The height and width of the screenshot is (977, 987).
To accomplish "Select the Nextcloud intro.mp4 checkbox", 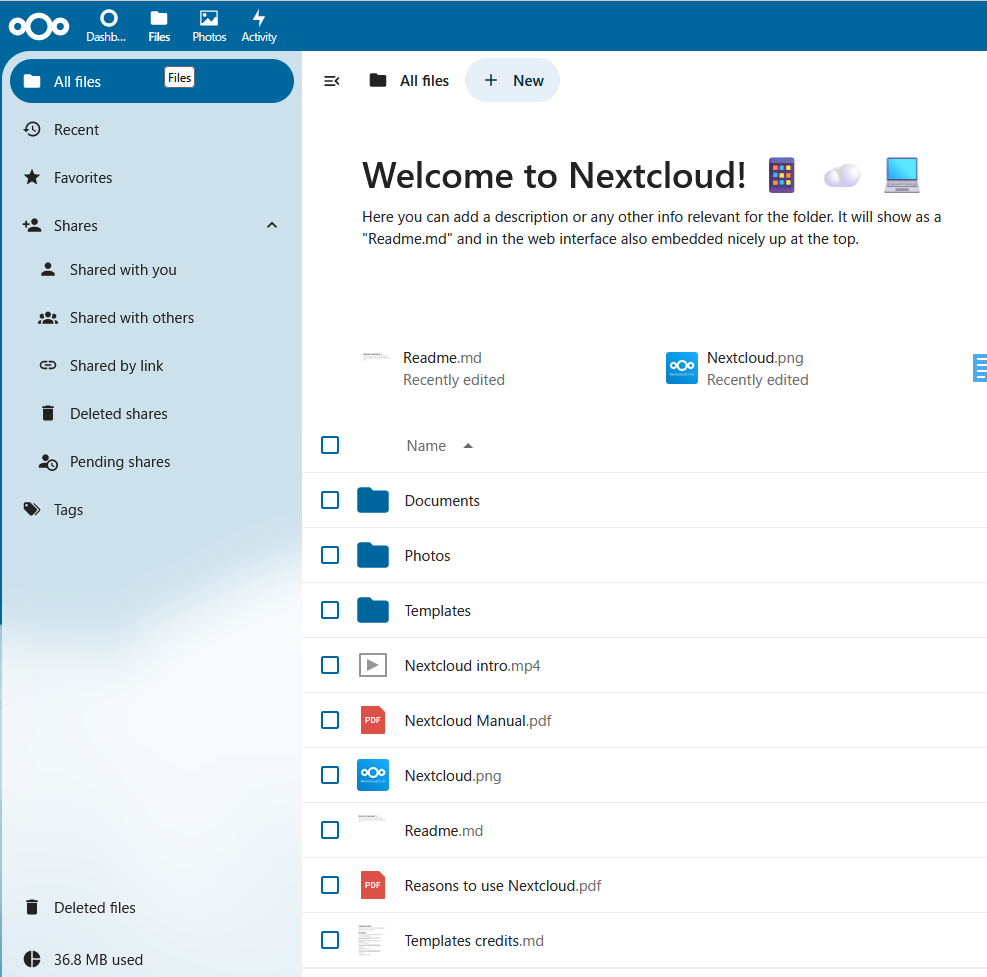I will (x=330, y=665).
